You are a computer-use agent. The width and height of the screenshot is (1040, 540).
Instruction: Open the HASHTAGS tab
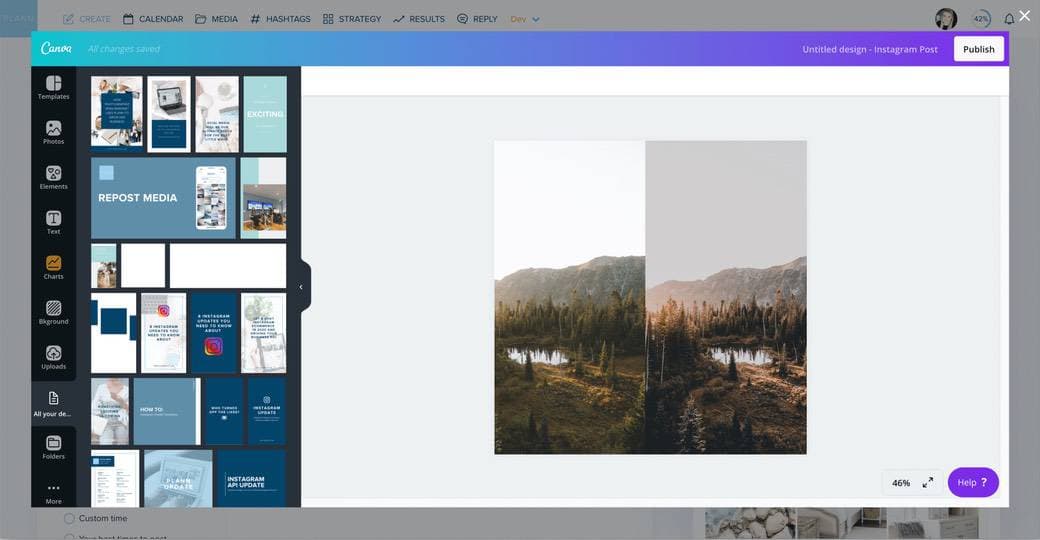click(280, 19)
